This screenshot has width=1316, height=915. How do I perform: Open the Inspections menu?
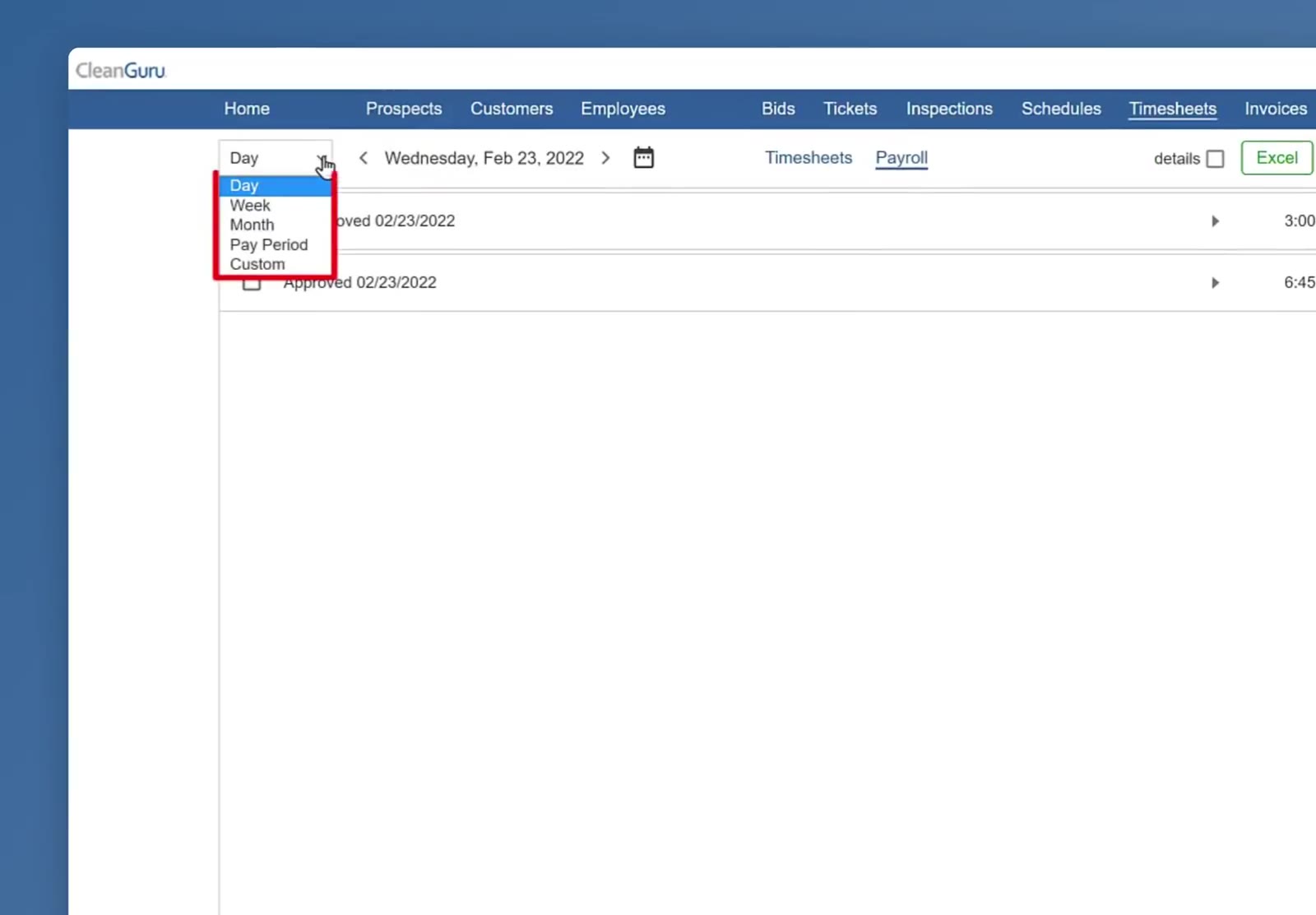point(949,109)
